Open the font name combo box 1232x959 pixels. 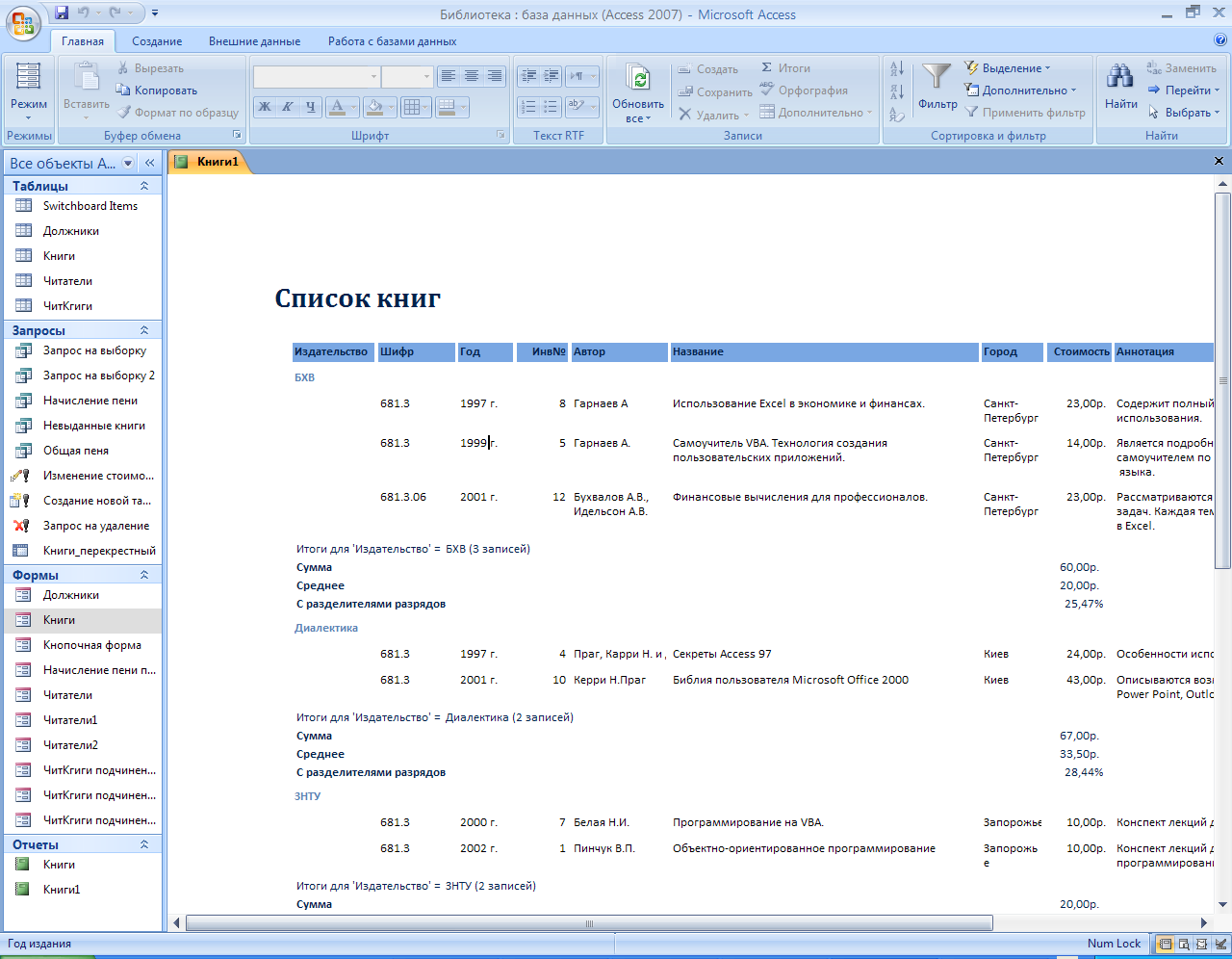(317, 76)
